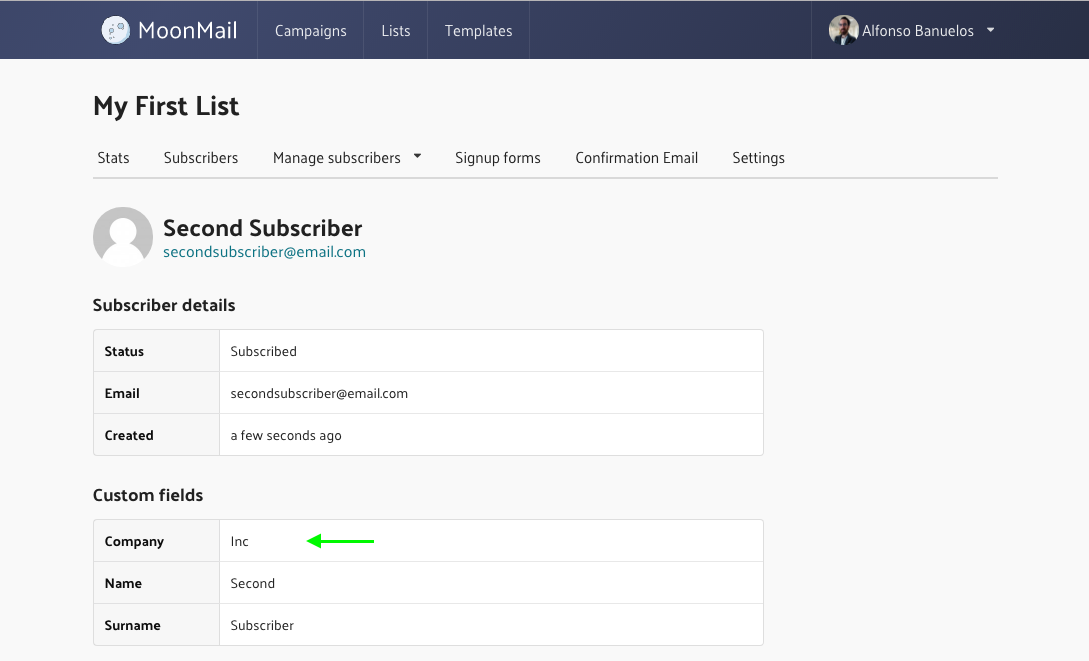Click the My First List heading
This screenshot has width=1089, height=661.
click(166, 106)
